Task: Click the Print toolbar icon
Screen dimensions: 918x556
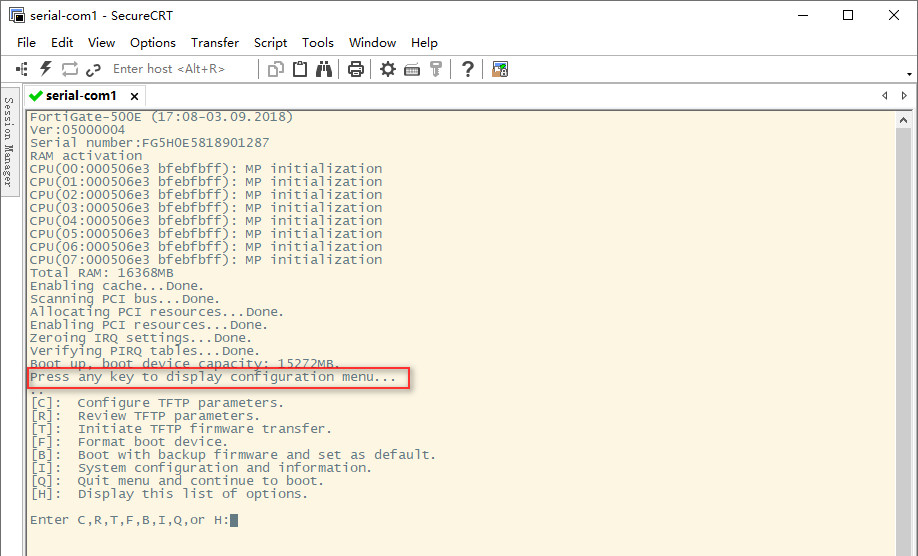Action: (355, 69)
